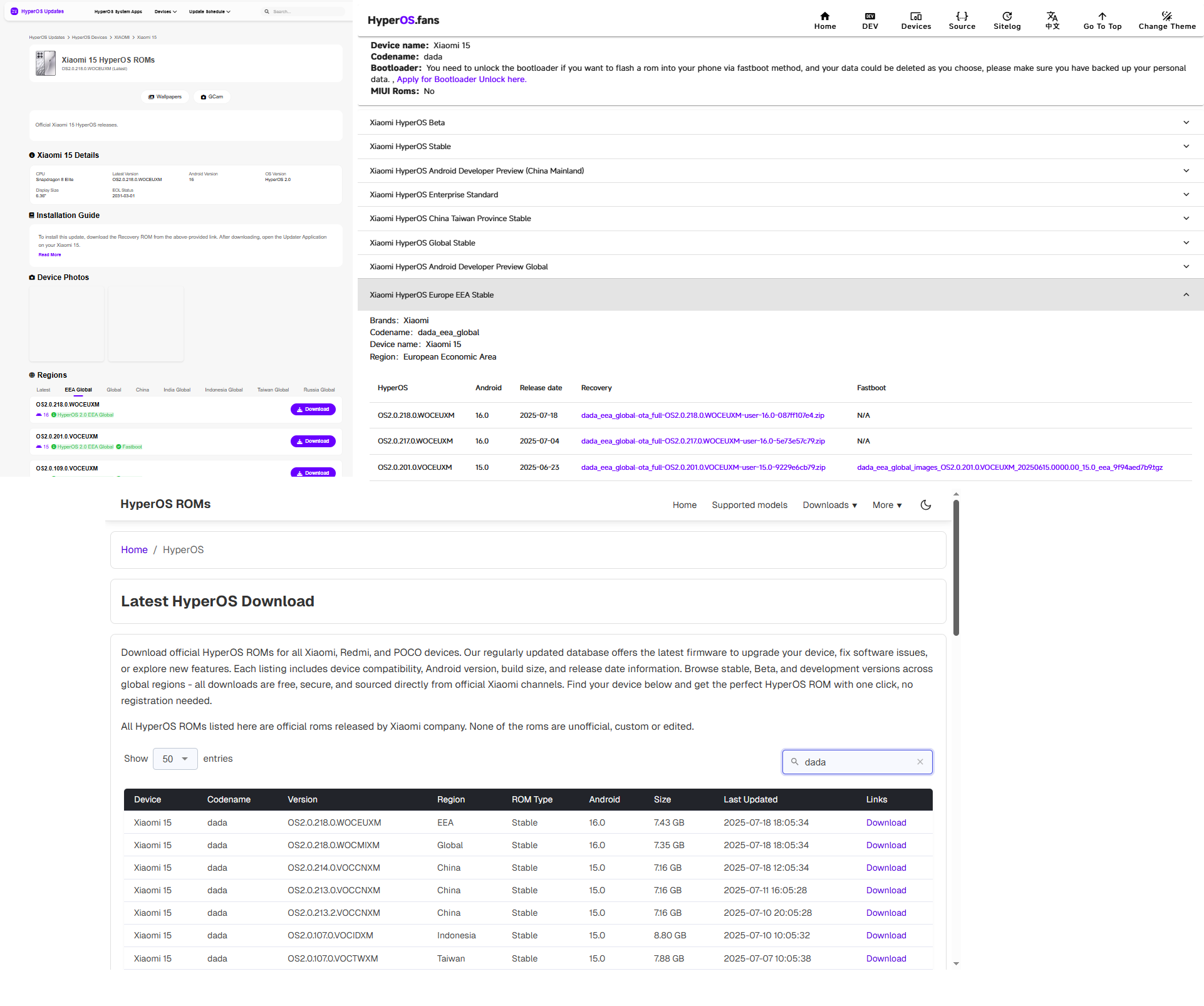Click the vertical scrollbar of HyperOS ROMs page
The width and height of the screenshot is (1204, 1006).
tap(956, 567)
